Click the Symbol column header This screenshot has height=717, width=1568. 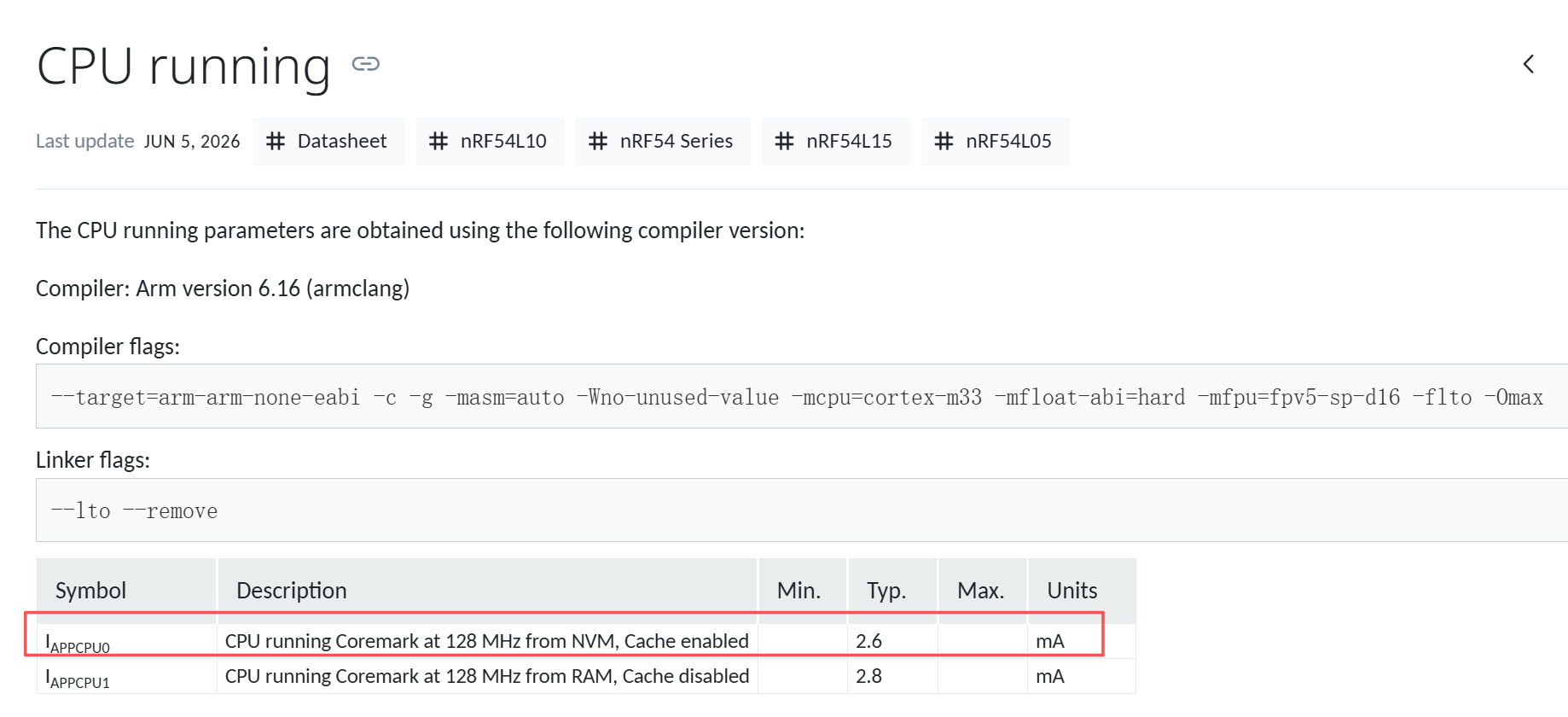126,591
